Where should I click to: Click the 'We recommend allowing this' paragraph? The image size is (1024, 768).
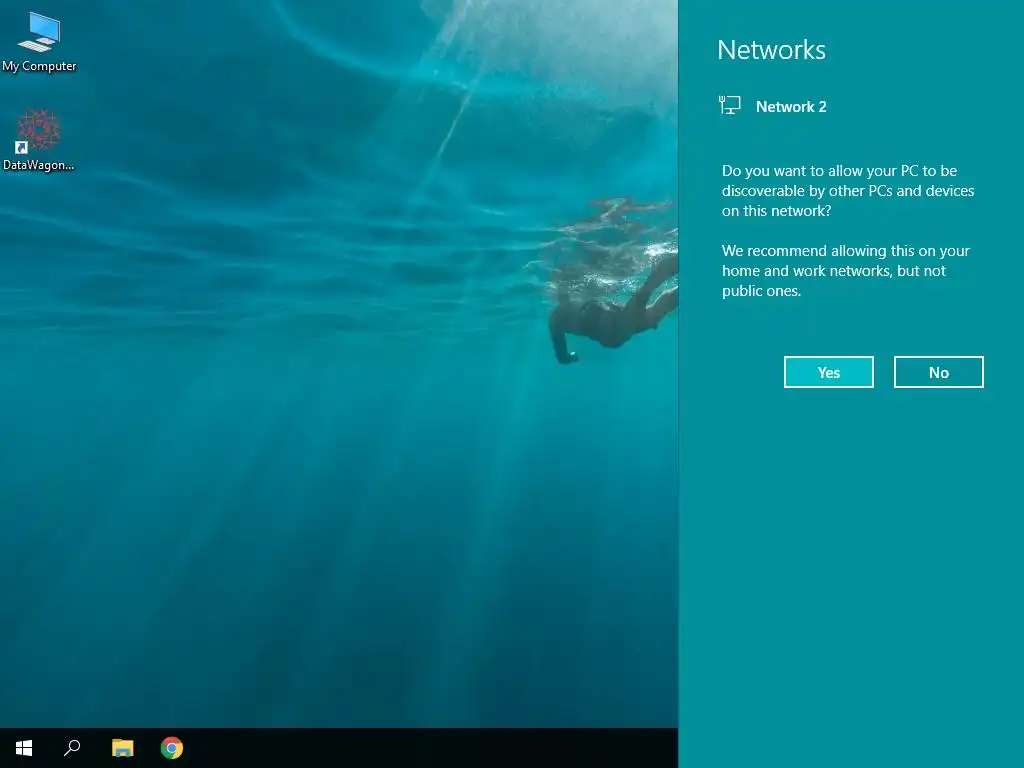click(846, 270)
